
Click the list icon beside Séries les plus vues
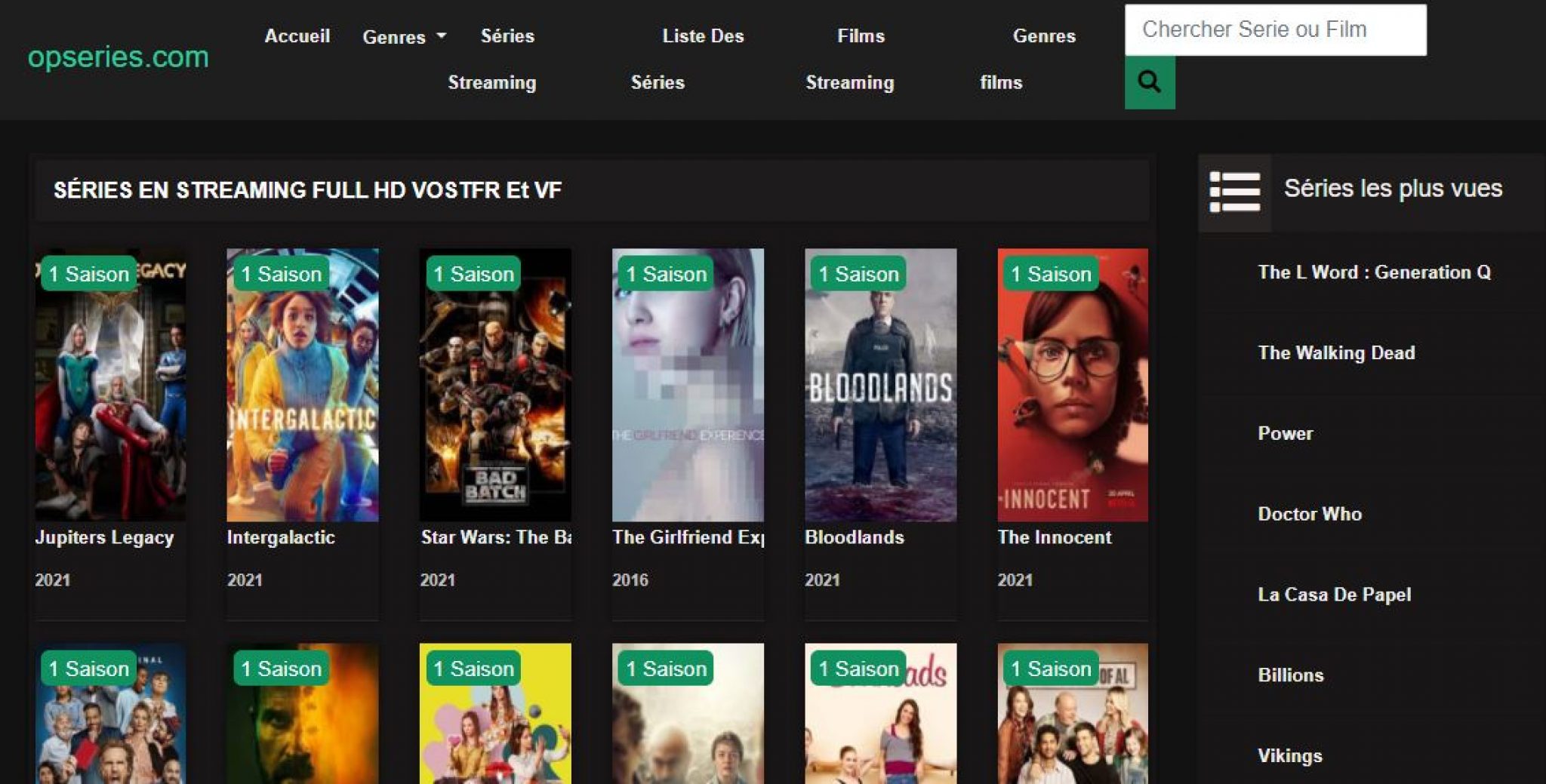tap(1234, 192)
